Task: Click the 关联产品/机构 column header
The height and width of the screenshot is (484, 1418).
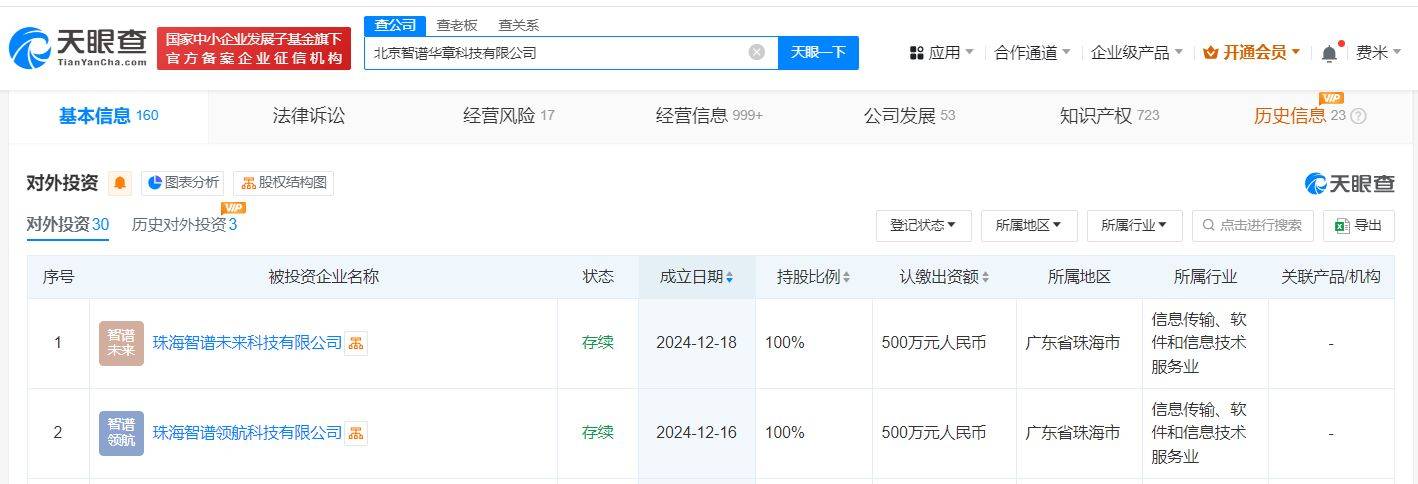Action: click(1331, 277)
